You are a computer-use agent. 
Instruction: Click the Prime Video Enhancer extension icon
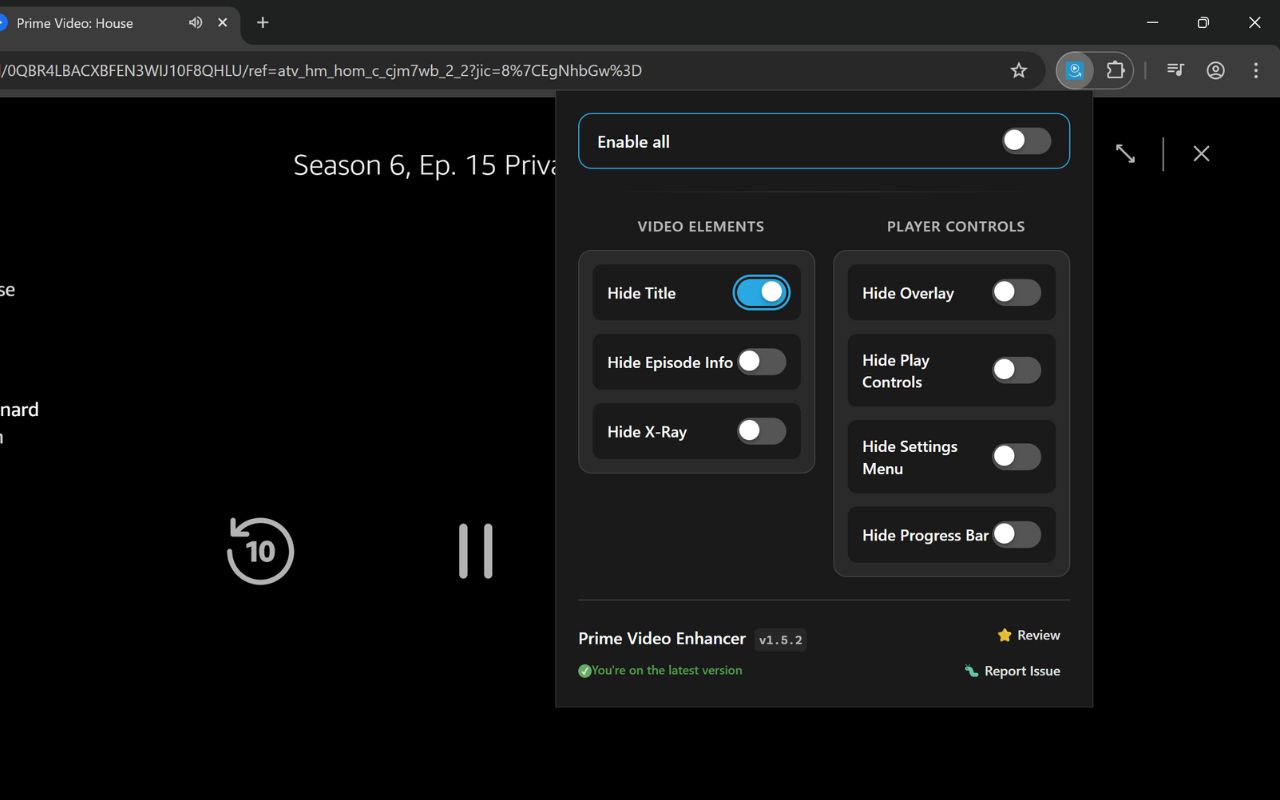point(1075,70)
